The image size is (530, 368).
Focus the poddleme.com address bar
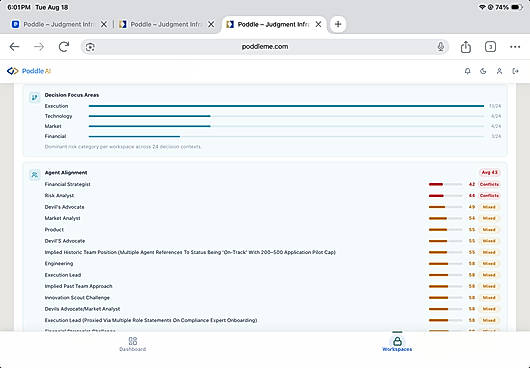tap(265, 47)
